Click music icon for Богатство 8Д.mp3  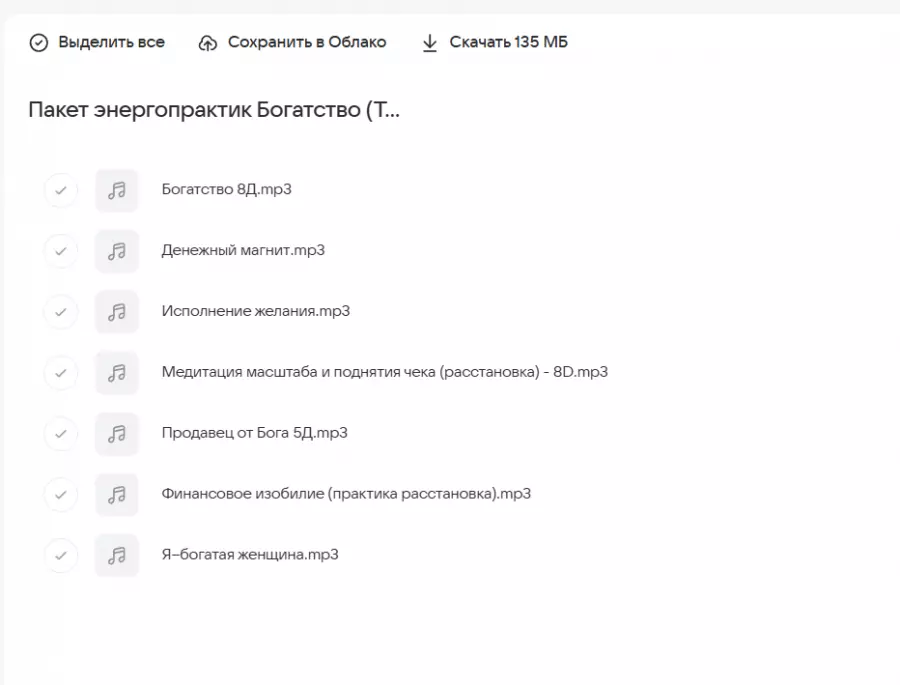(117, 190)
